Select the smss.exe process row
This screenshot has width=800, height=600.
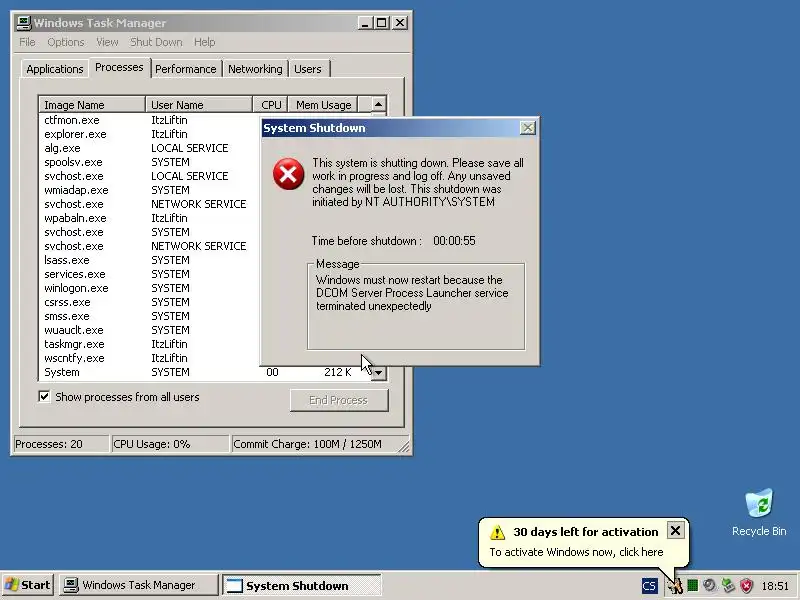pyautogui.click(x=149, y=316)
